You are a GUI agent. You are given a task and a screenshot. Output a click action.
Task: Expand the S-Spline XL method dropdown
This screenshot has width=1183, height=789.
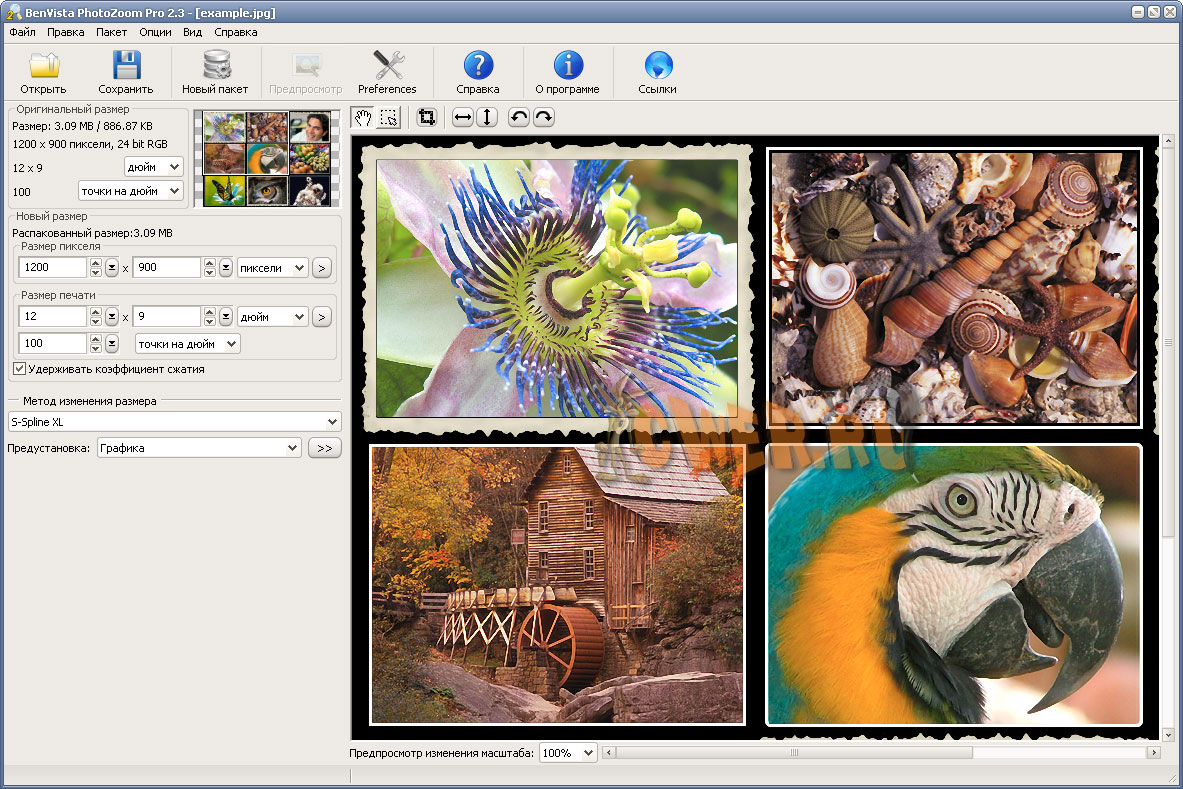pyautogui.click(x=332, y=422)
